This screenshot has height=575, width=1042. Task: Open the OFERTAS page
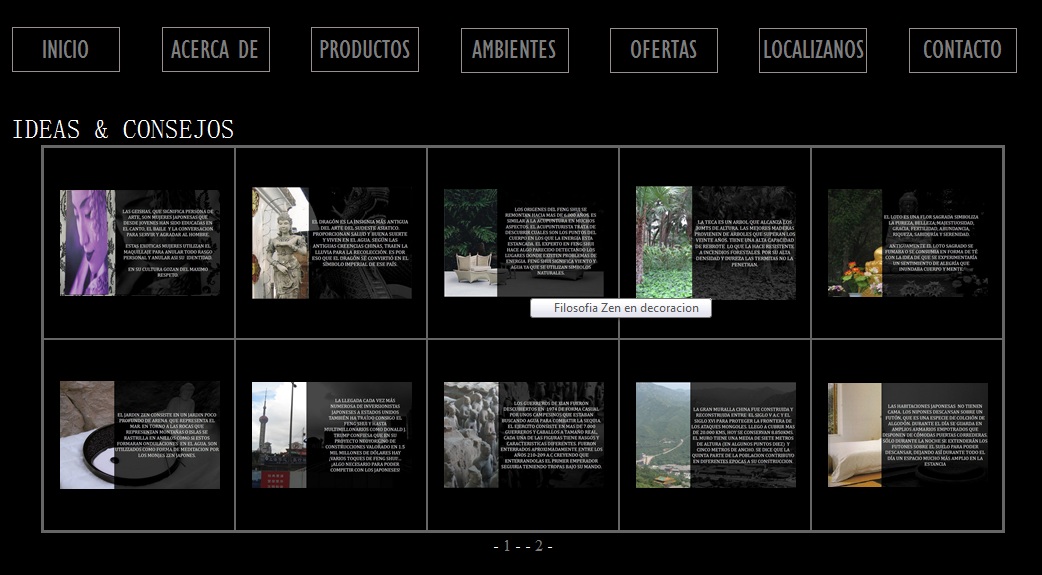pos(663,50)
